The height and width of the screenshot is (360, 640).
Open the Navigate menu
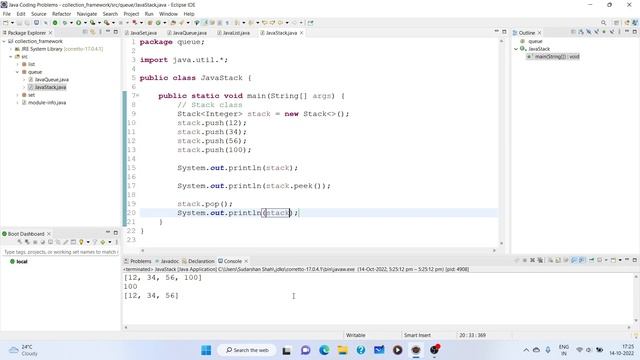pyautogui.click(x=87, y=14)
